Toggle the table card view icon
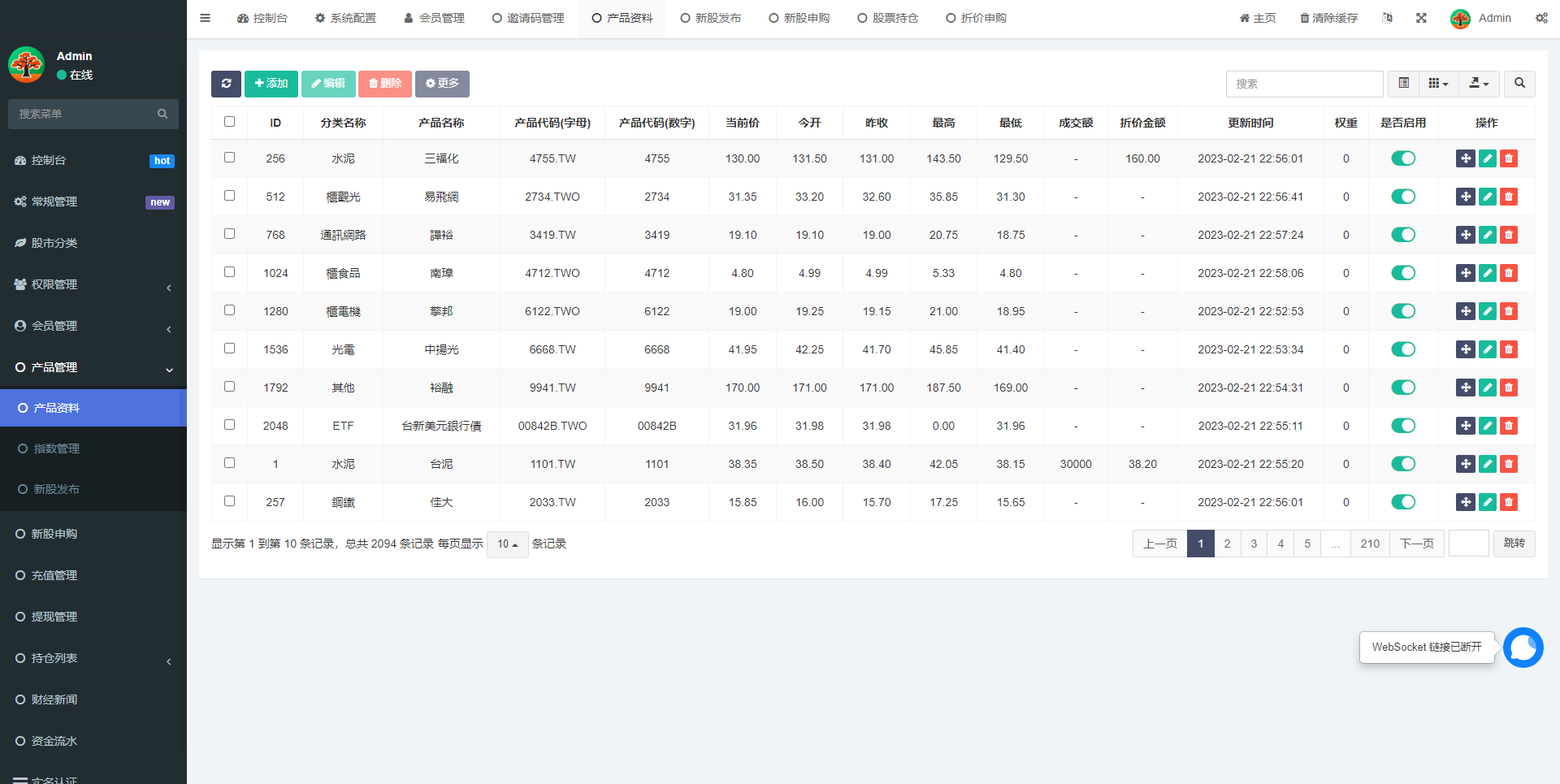This screenshot has width=1560, height=784. [x=1403, y=84]
